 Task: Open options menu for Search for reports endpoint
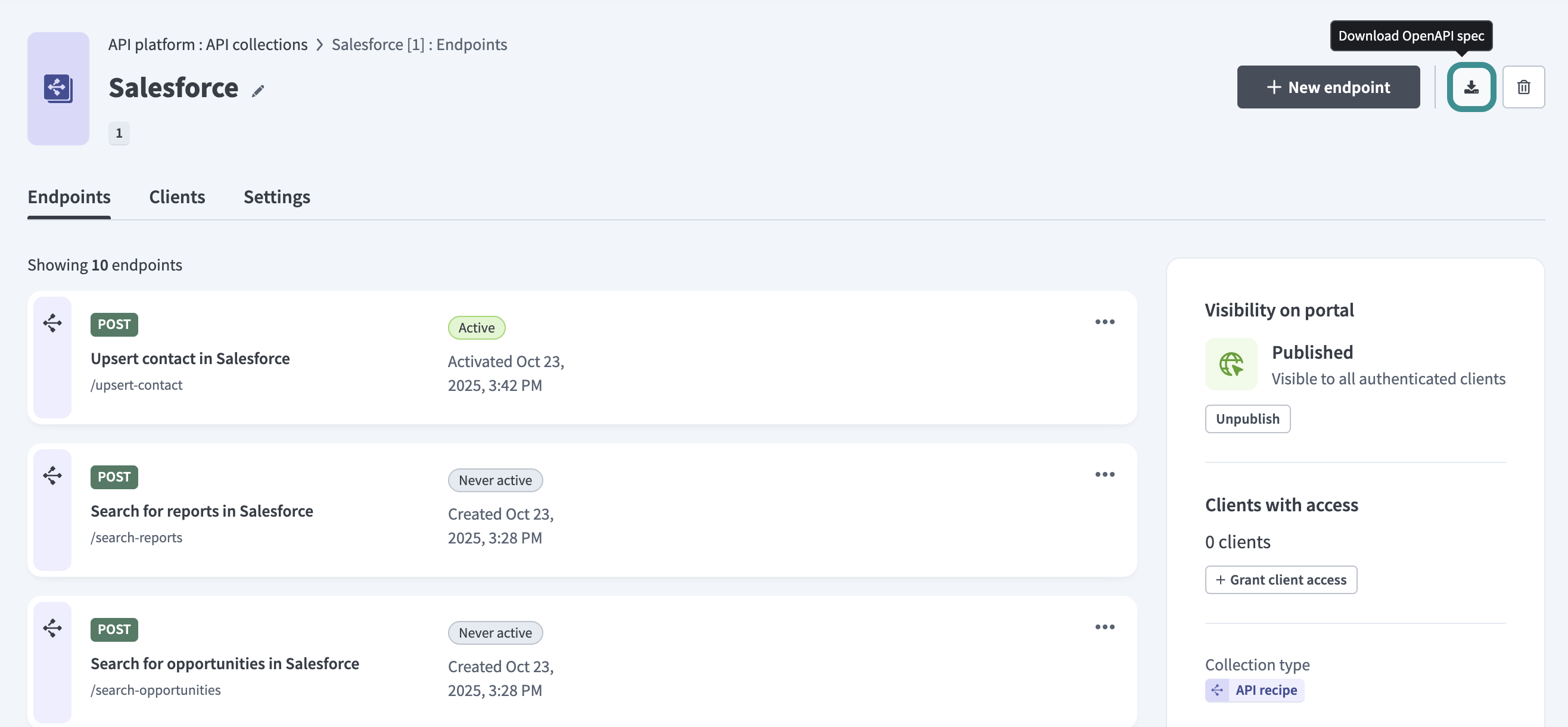click(x=1104, y=474)
